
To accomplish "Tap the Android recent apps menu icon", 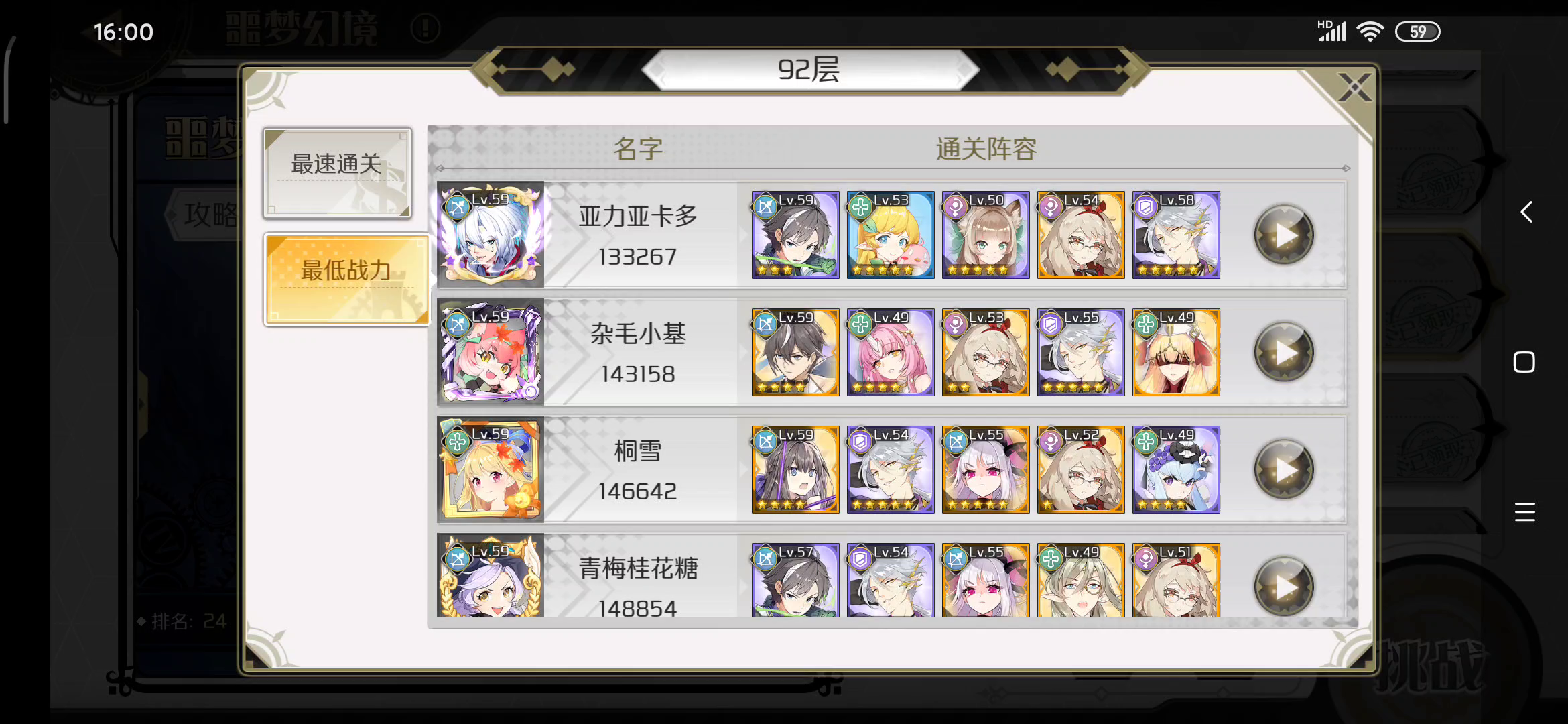I will point(1524,512).
